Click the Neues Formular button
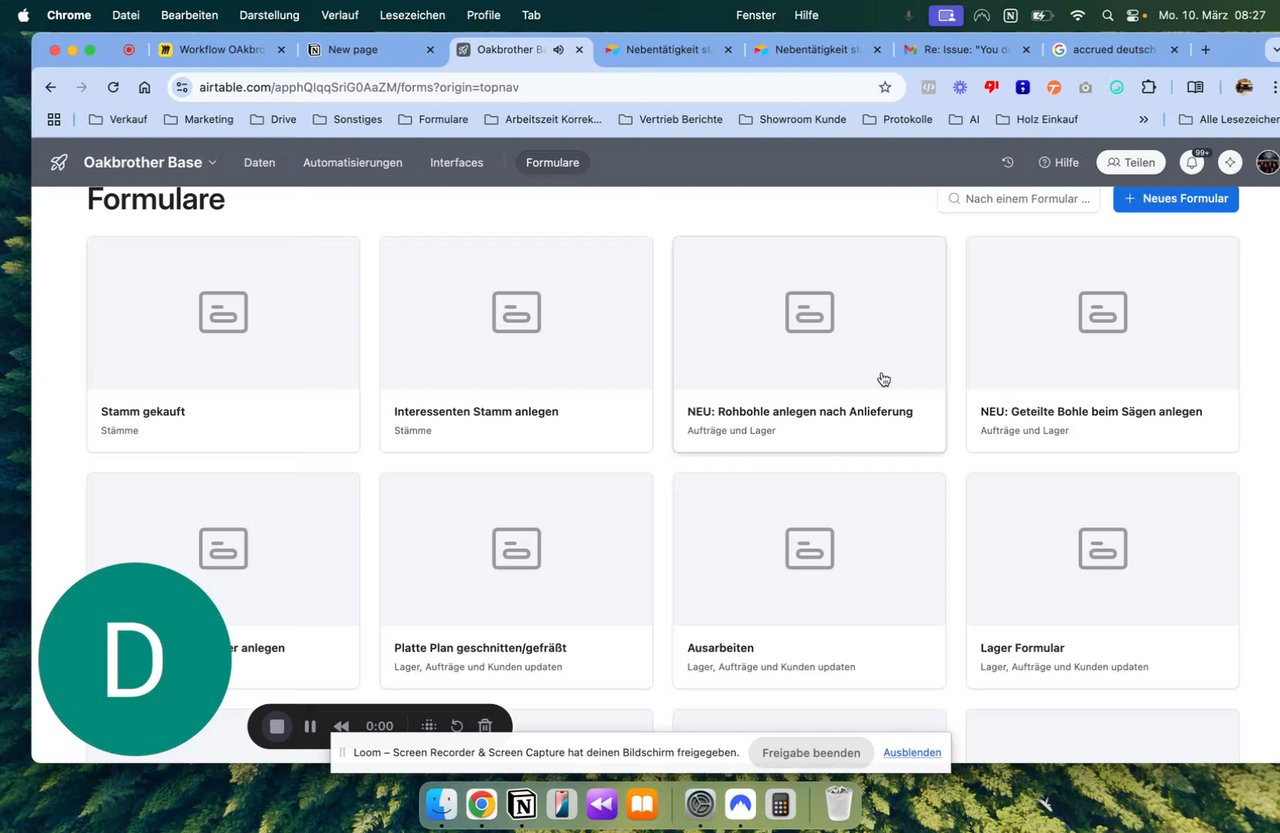The width and height of the screenshot is (1280, 833). pyautogui.click(x=1176, y=198)
